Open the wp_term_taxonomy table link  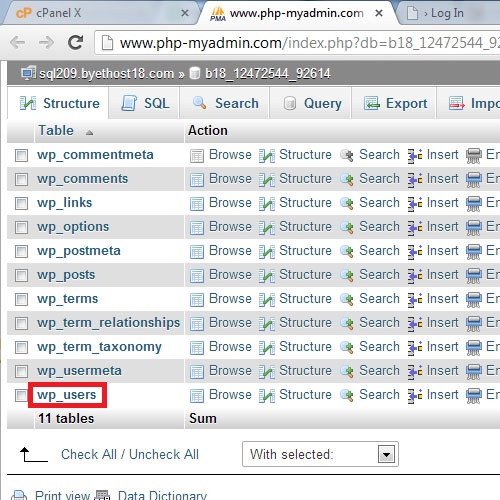tap(99, 347)
